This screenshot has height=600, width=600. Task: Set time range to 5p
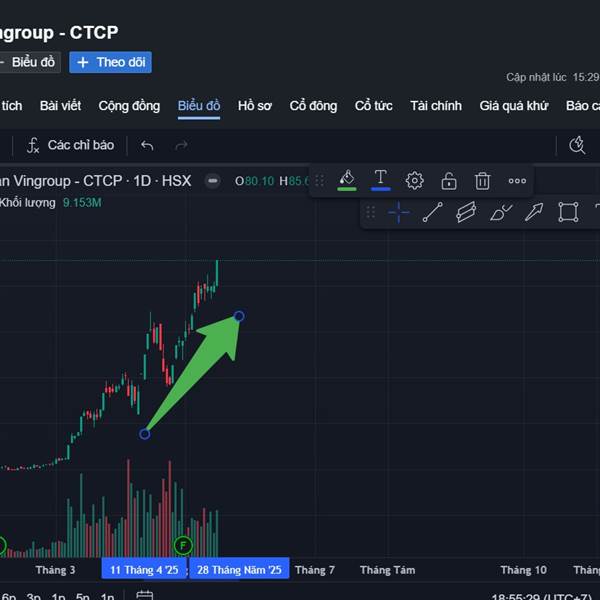(x=83, y=595)
